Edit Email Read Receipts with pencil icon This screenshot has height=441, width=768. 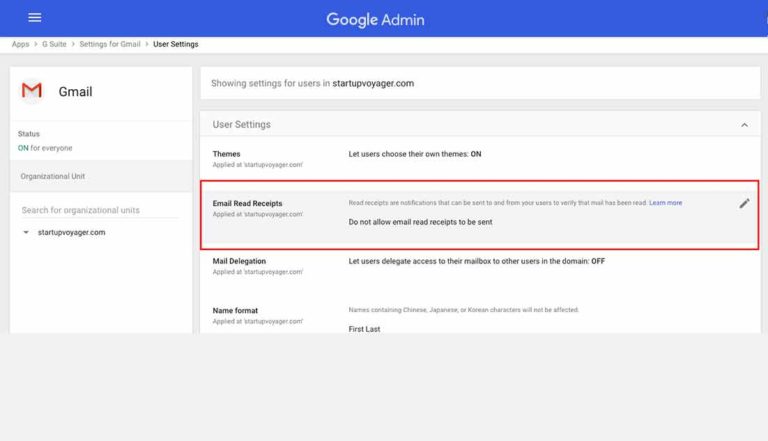pyautogui.click(x=744, y=203)
